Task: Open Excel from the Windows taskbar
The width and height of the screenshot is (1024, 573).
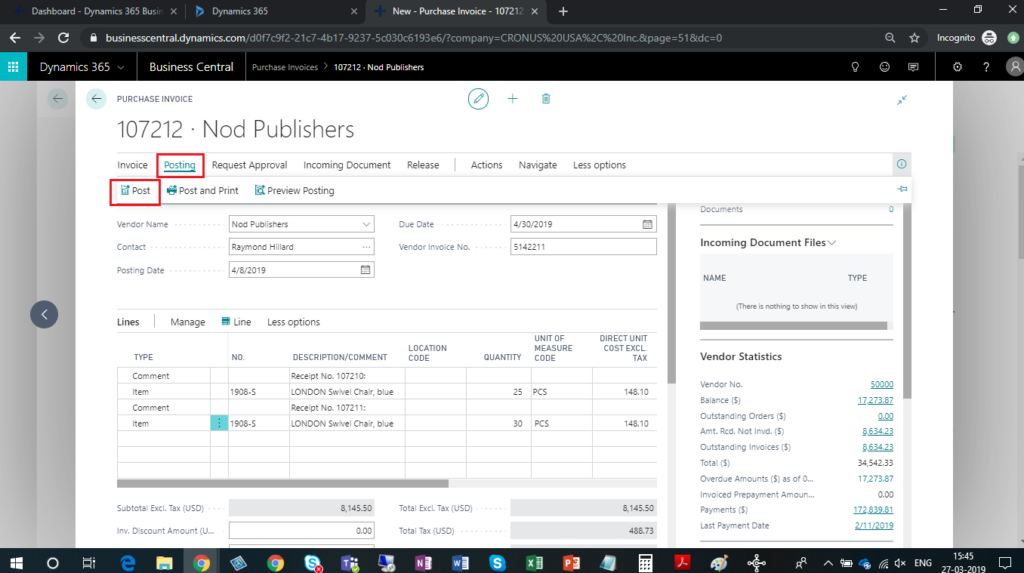Action: pyautogui.click(x=533, y=562)
